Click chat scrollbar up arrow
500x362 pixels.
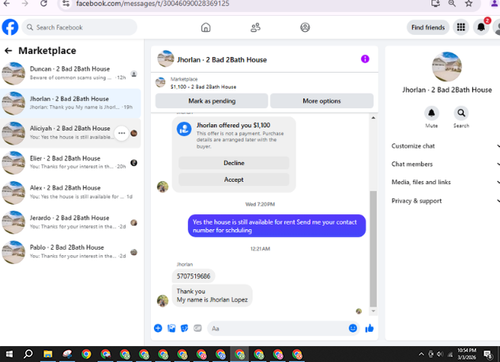tap(373, 118)
